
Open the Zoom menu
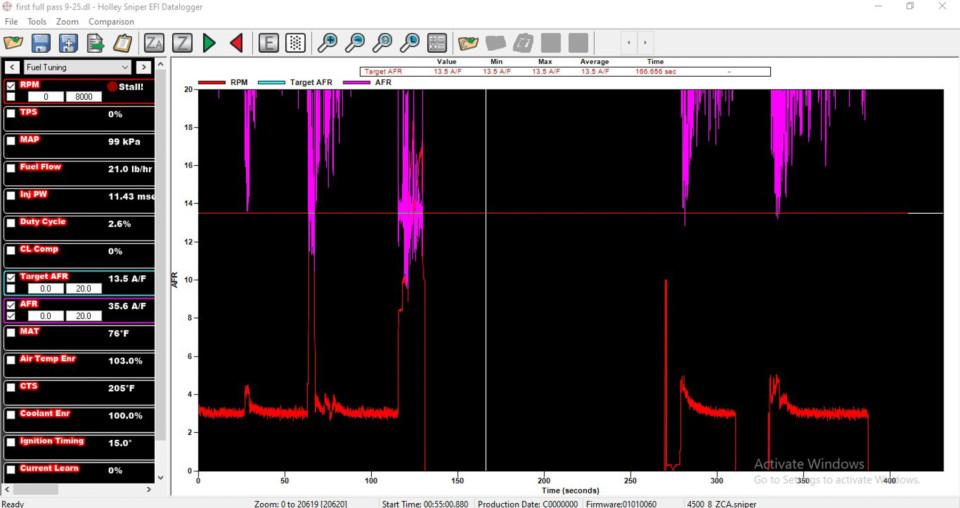[x=67, y=21]
